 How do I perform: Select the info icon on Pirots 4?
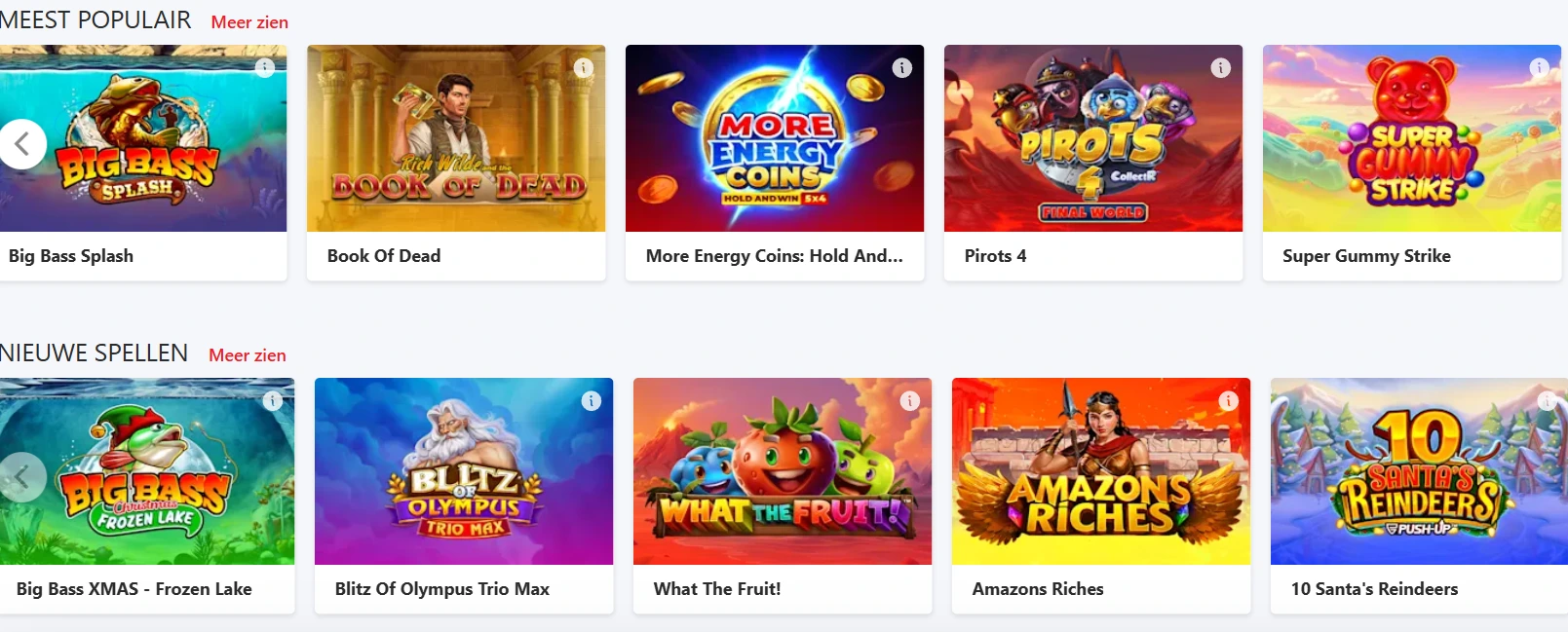pyautogui.click(x=1219, y=67)
